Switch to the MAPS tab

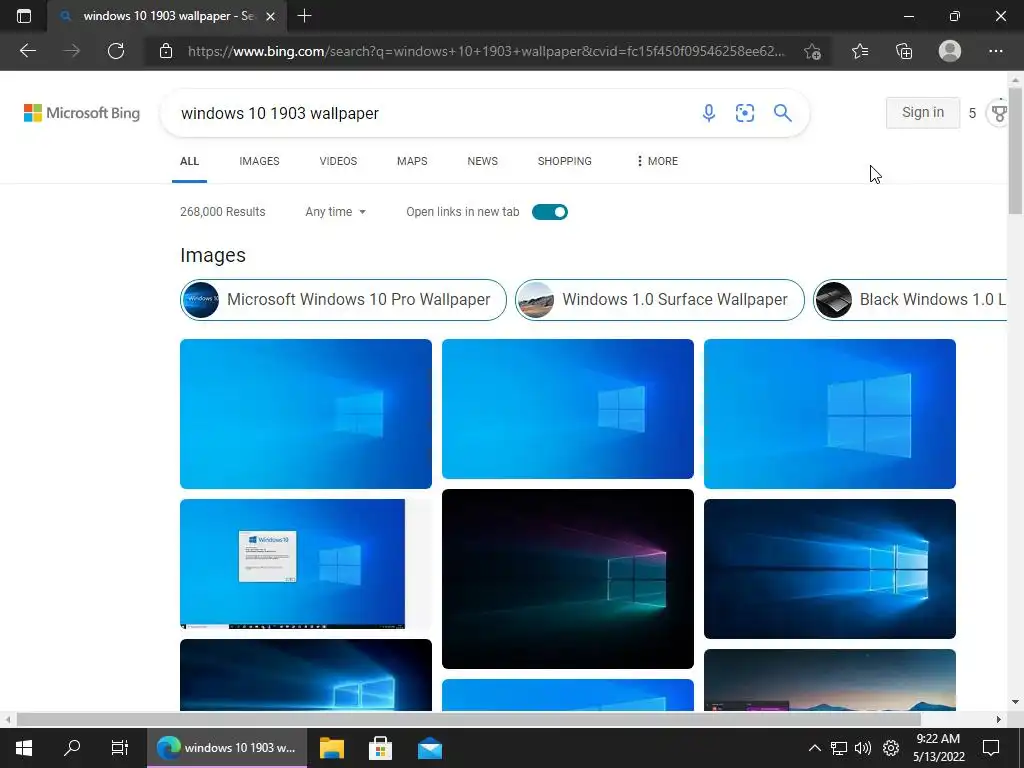(x=412, y=161)
